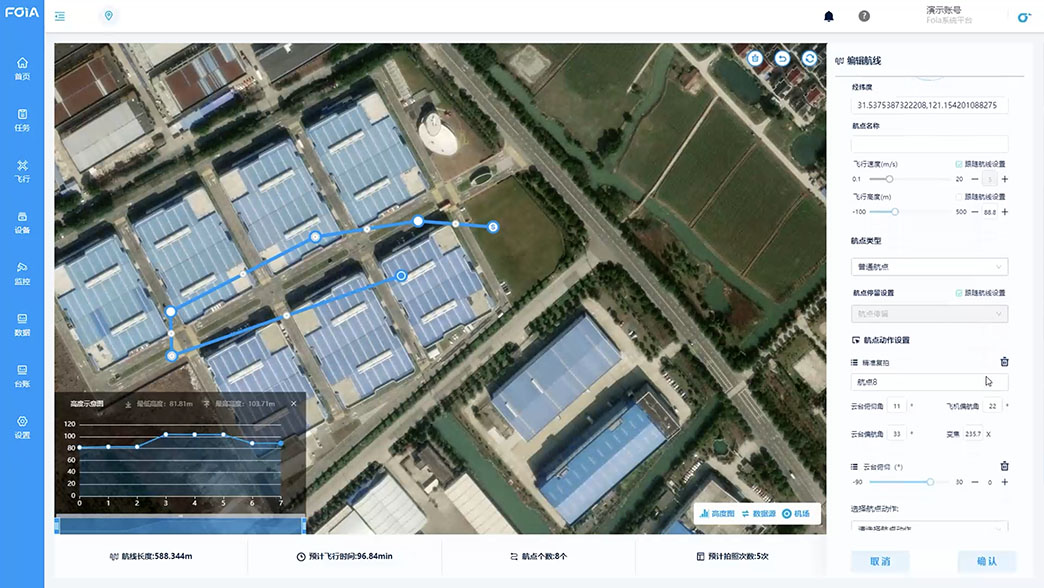Open the 航点类型 dropdown showing 普通航点
Screen dimensions: 1044x588
929,267
